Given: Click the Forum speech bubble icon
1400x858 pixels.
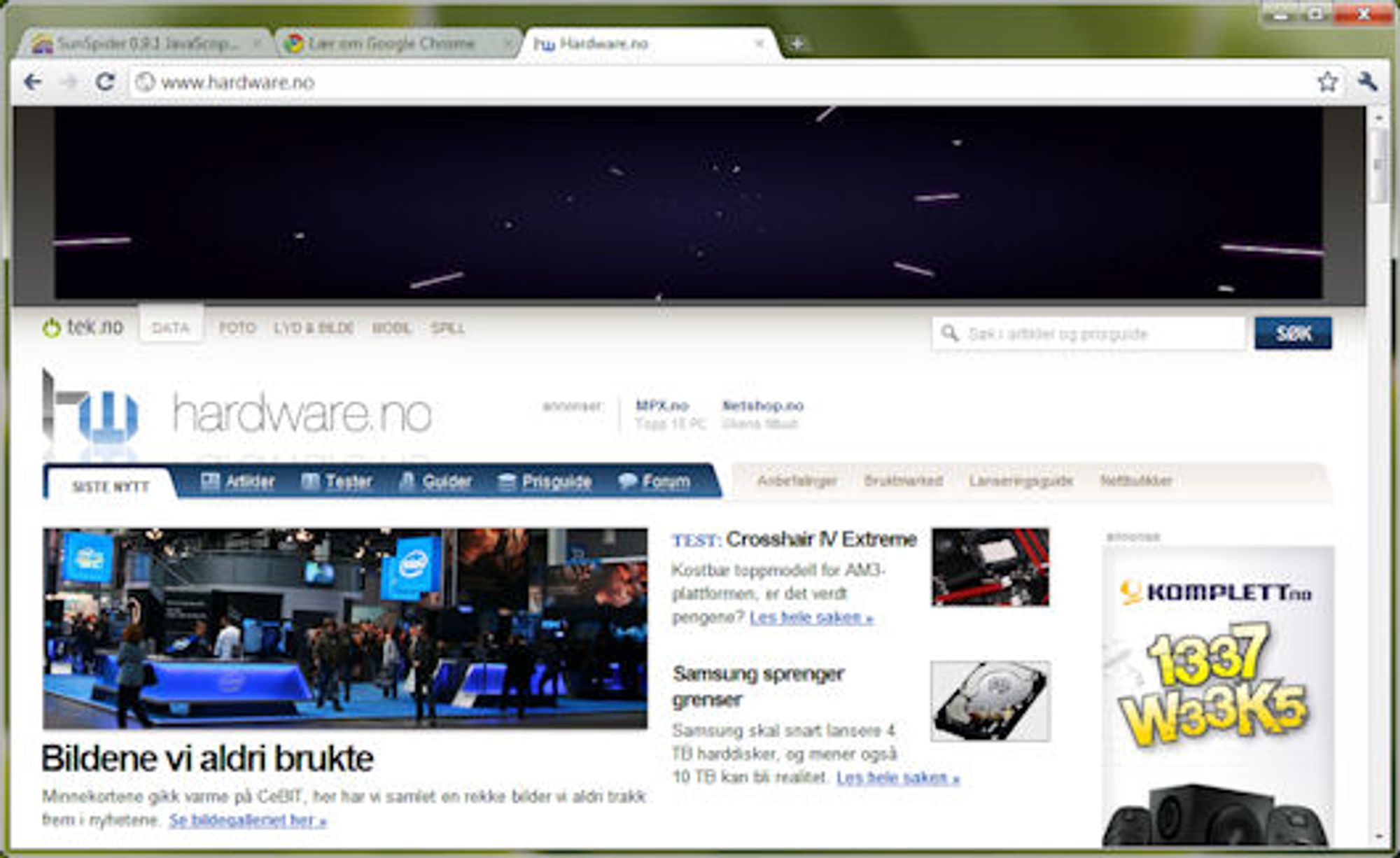Looking at the screenshot, I should (x=627, y=481).
